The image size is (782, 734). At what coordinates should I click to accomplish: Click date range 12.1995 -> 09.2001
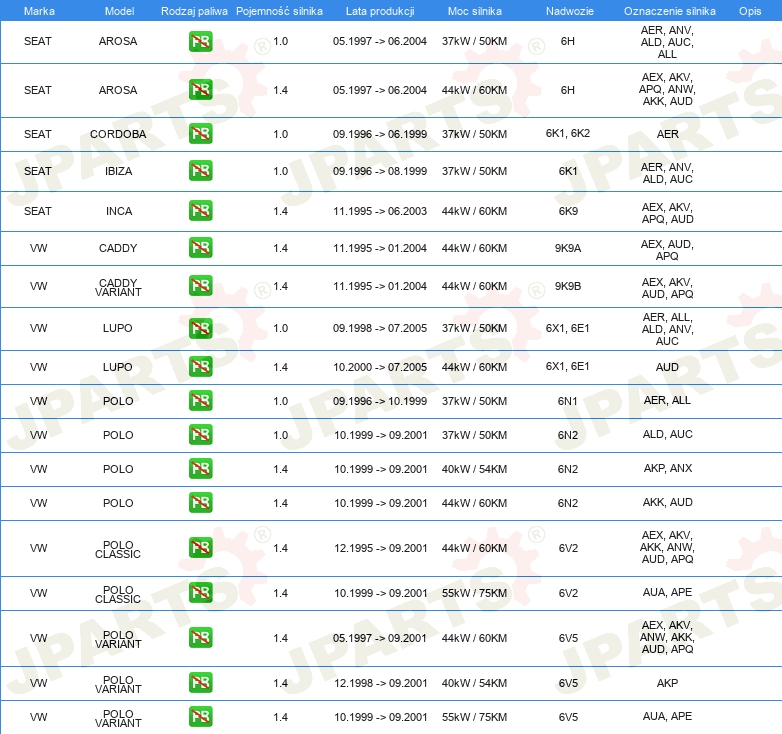[381, 548]
